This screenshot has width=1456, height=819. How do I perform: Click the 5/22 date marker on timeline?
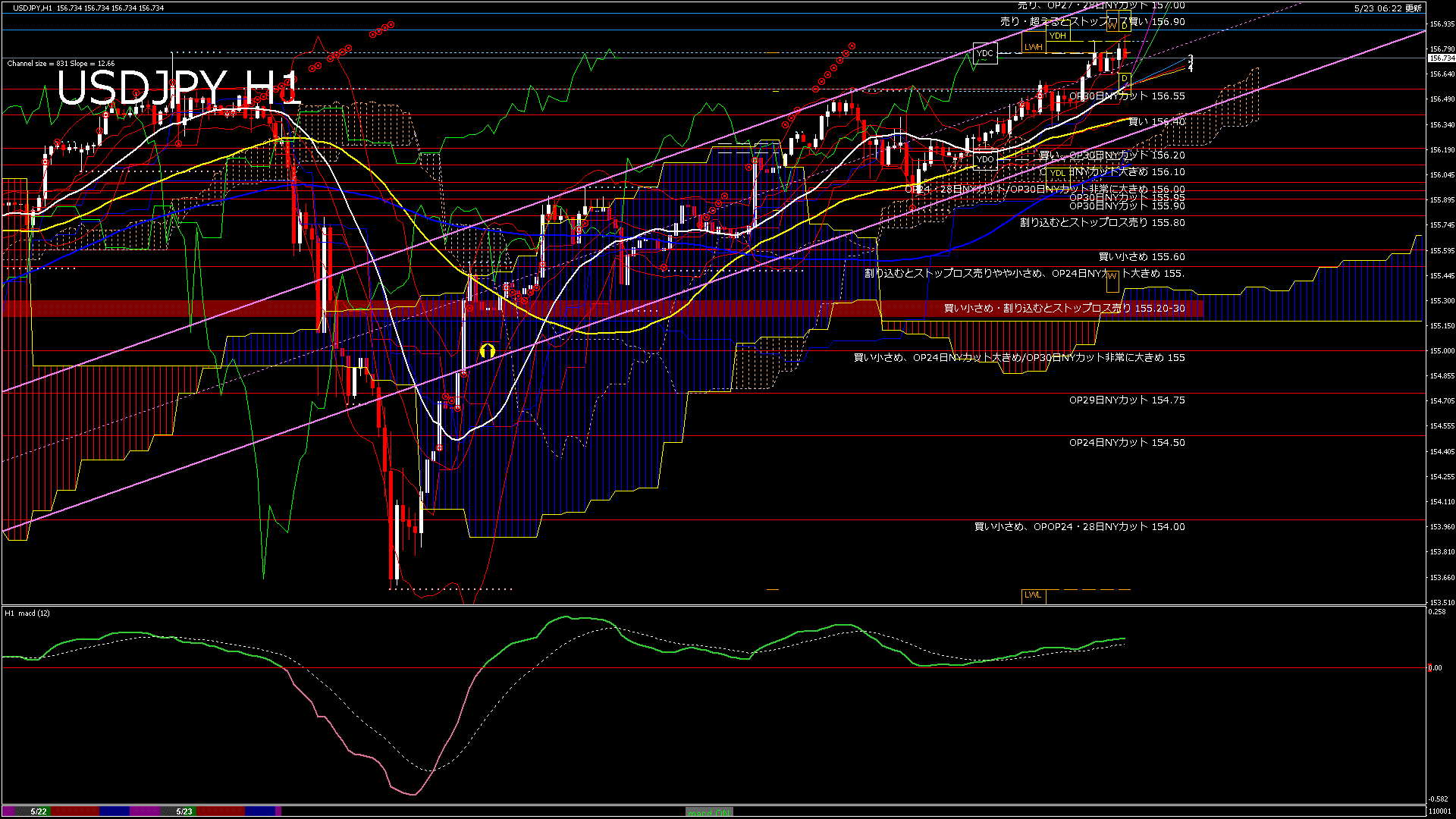39,811
